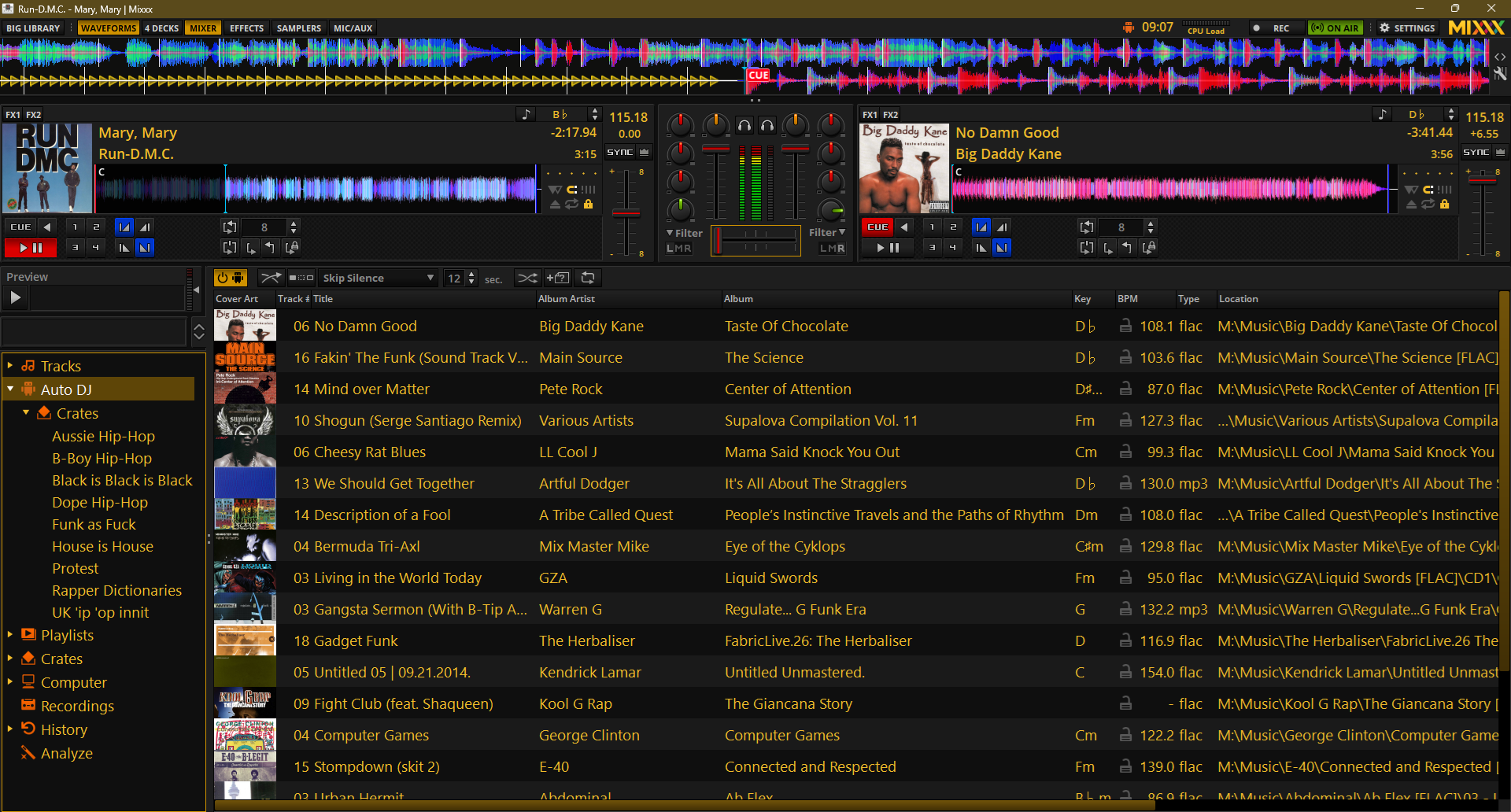Expand the Tracks tree item
Viewport: 1511px width, 812px height.
[x=9, y=365]
